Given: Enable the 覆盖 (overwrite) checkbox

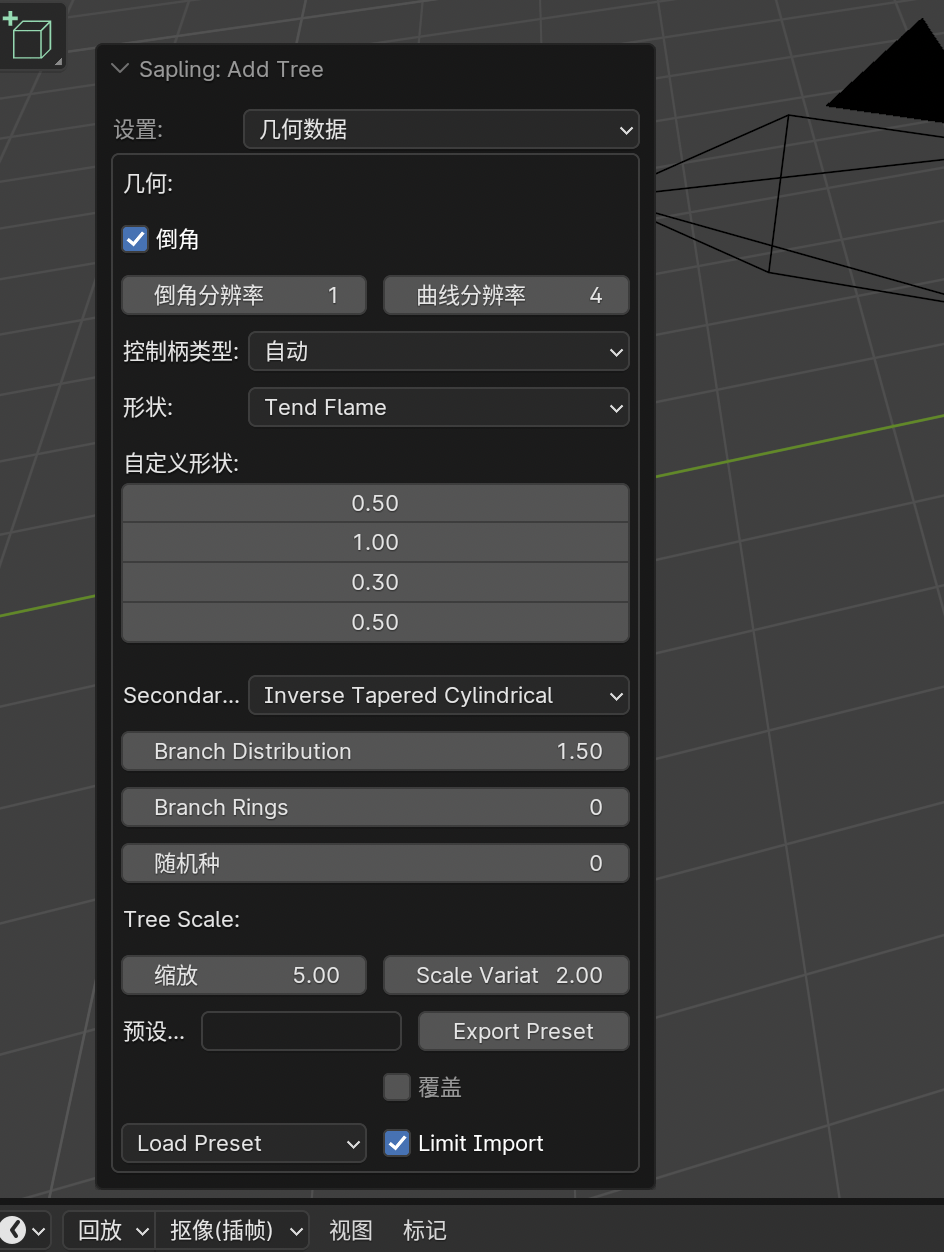Looking at the screenshot, I should click(397, 1087).
